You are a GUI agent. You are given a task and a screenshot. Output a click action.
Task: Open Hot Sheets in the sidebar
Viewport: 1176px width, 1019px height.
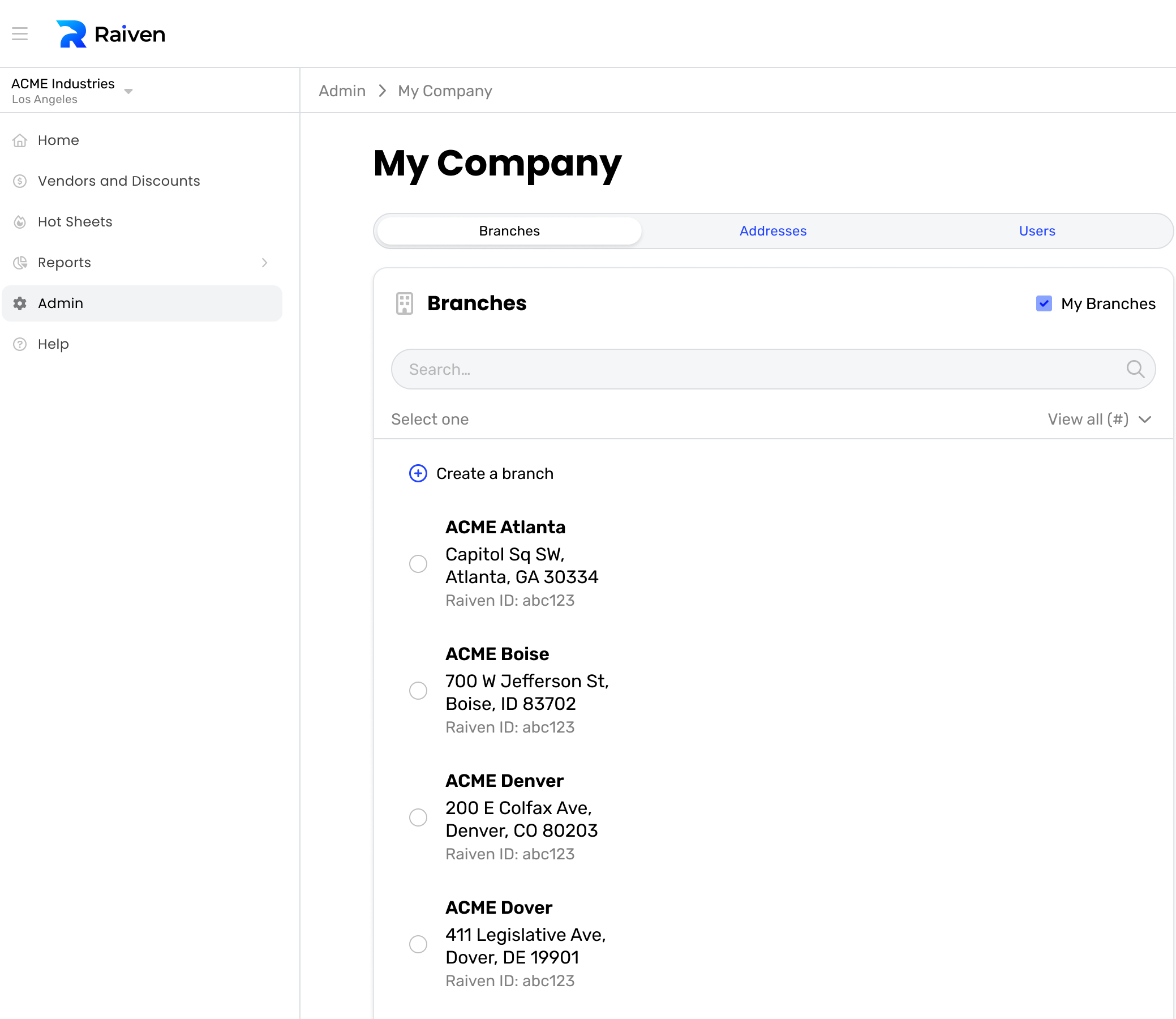click(142, 222)
